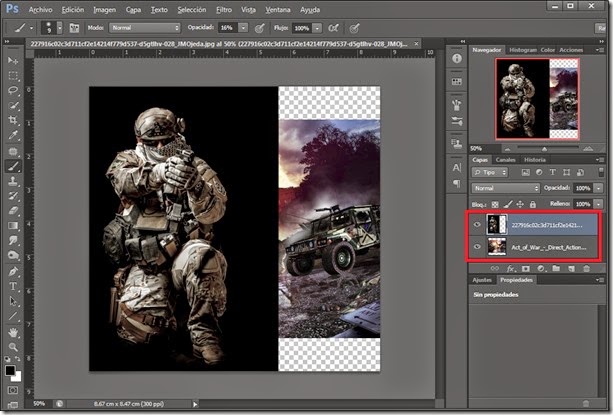This screenshot has height=415, width=613.
Task: Toggle airbrush mode in options bar
Action: click(333, 28)
